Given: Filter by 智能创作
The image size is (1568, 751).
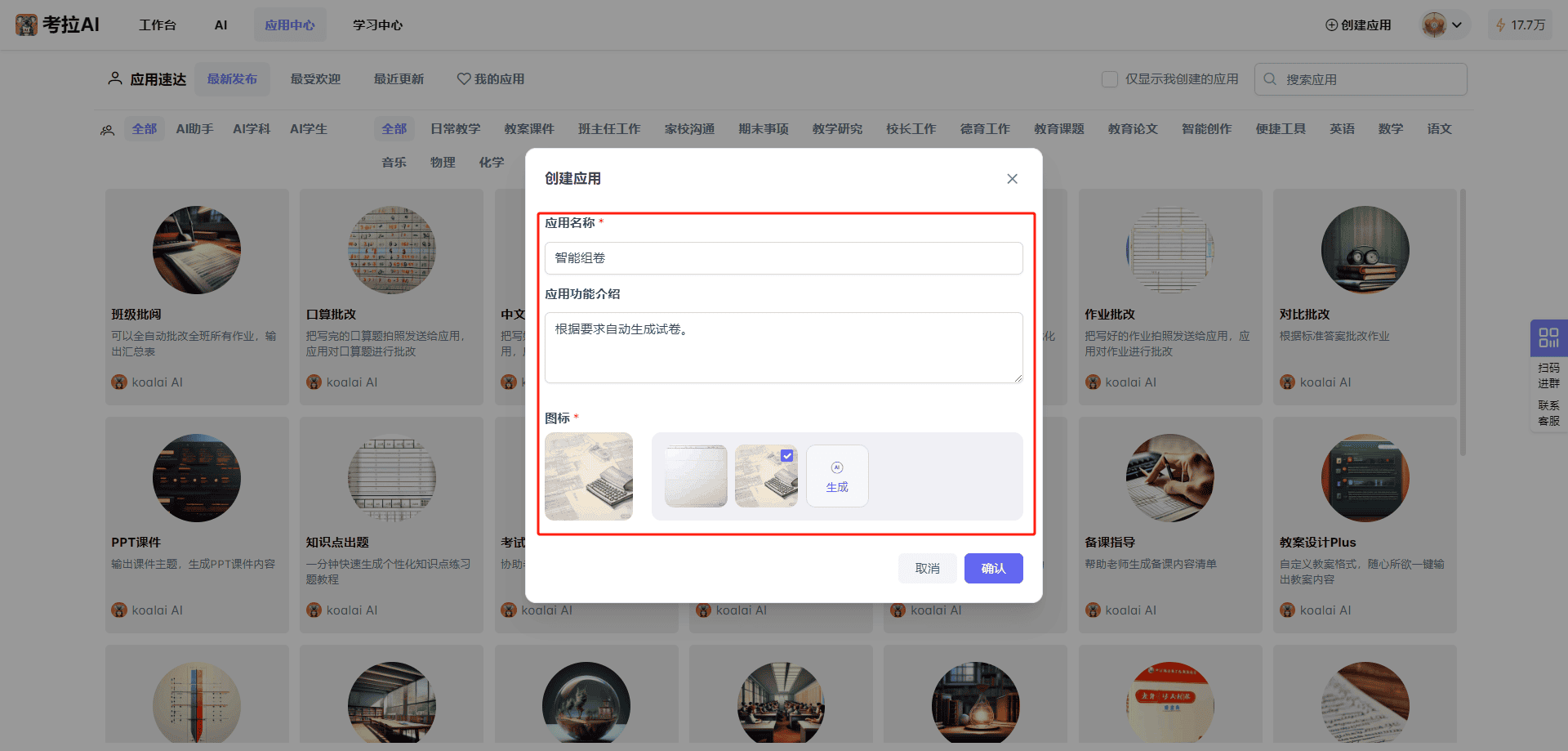Looking at the screenshot, I should pyautogui.click(x=1206, y=129).
